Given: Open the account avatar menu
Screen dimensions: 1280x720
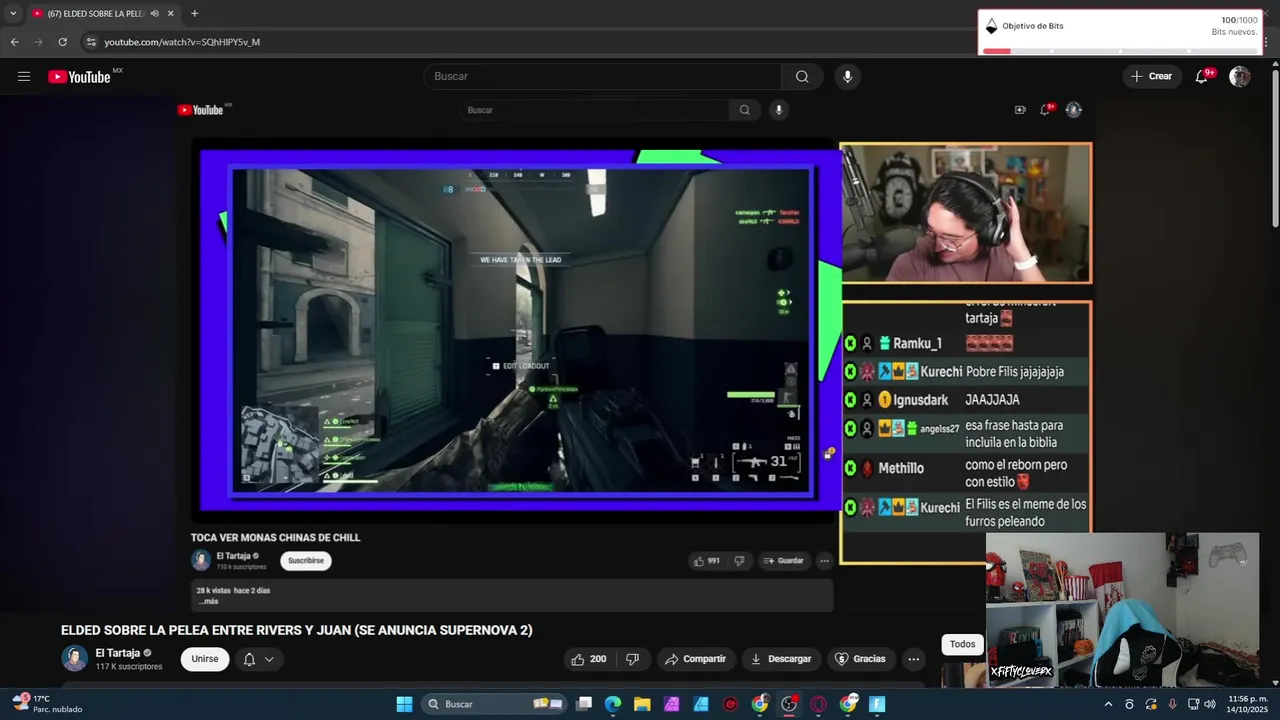Looking at the screenshot, I should pos(1240,76).
